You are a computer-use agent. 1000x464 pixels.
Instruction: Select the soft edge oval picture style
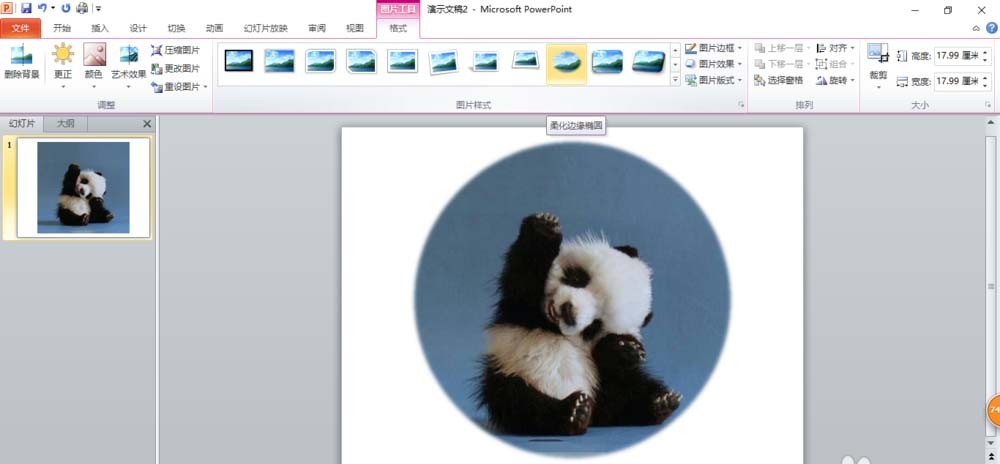(x=566, y=62)
